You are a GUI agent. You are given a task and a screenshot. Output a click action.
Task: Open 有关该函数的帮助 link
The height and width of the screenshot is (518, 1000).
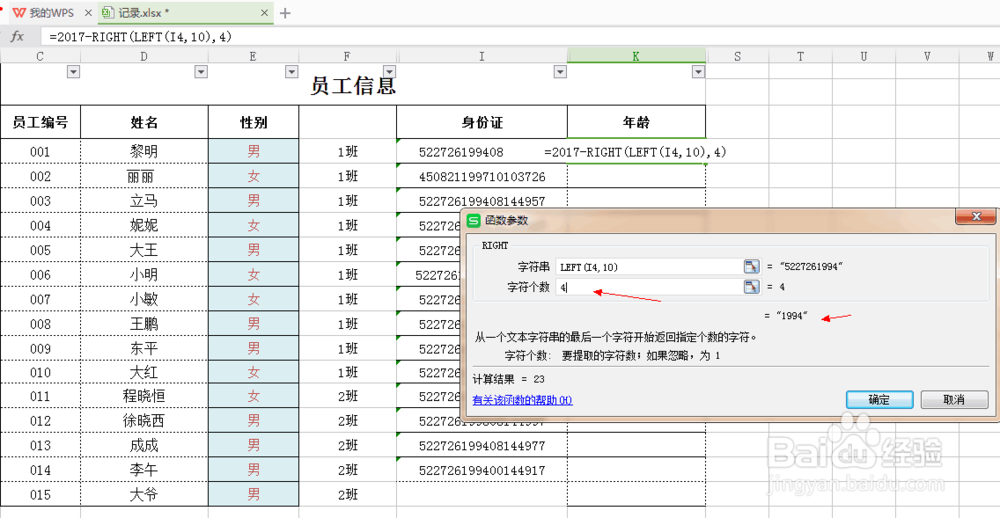[x=522, y=400]
